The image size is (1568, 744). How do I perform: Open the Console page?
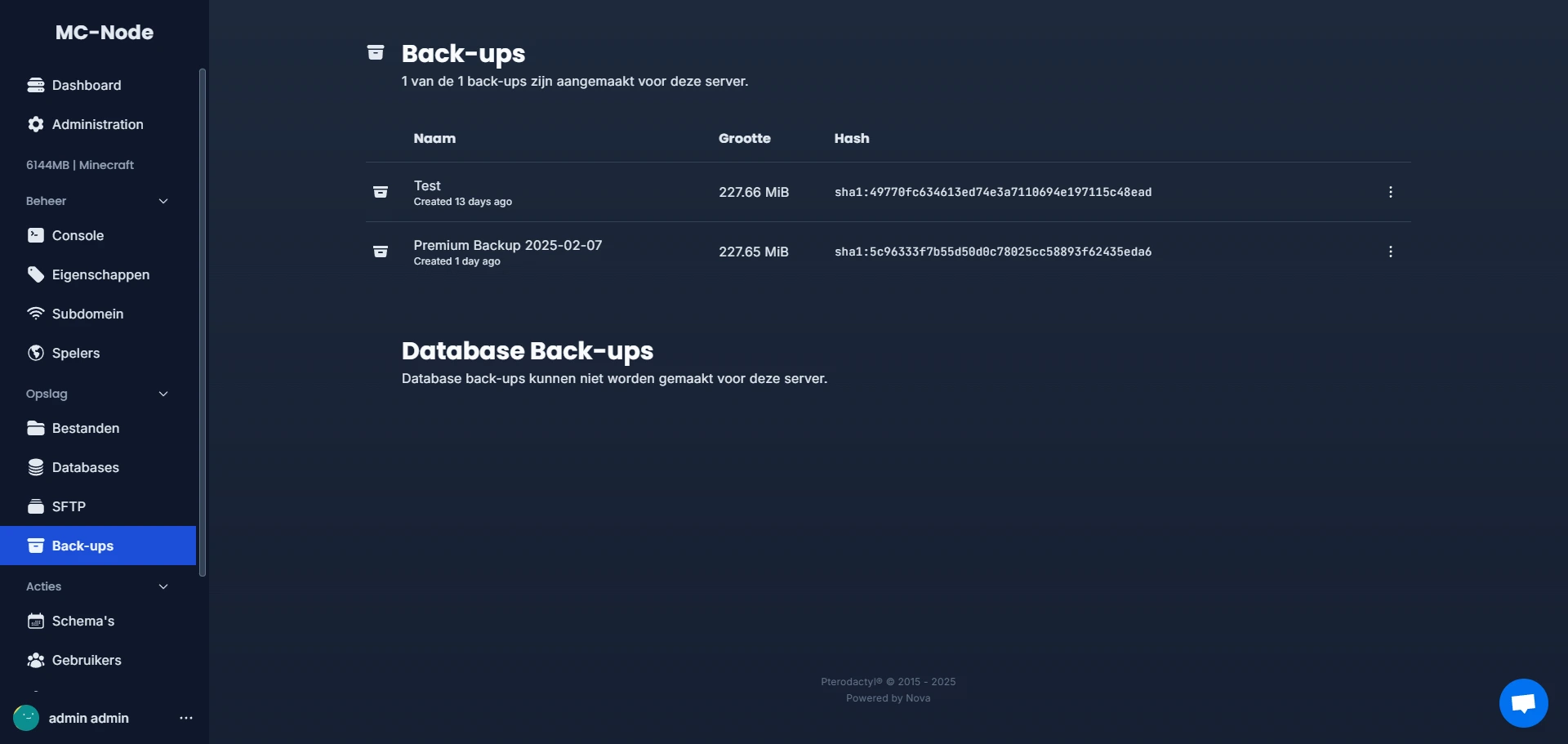click(x=78, y=235)
